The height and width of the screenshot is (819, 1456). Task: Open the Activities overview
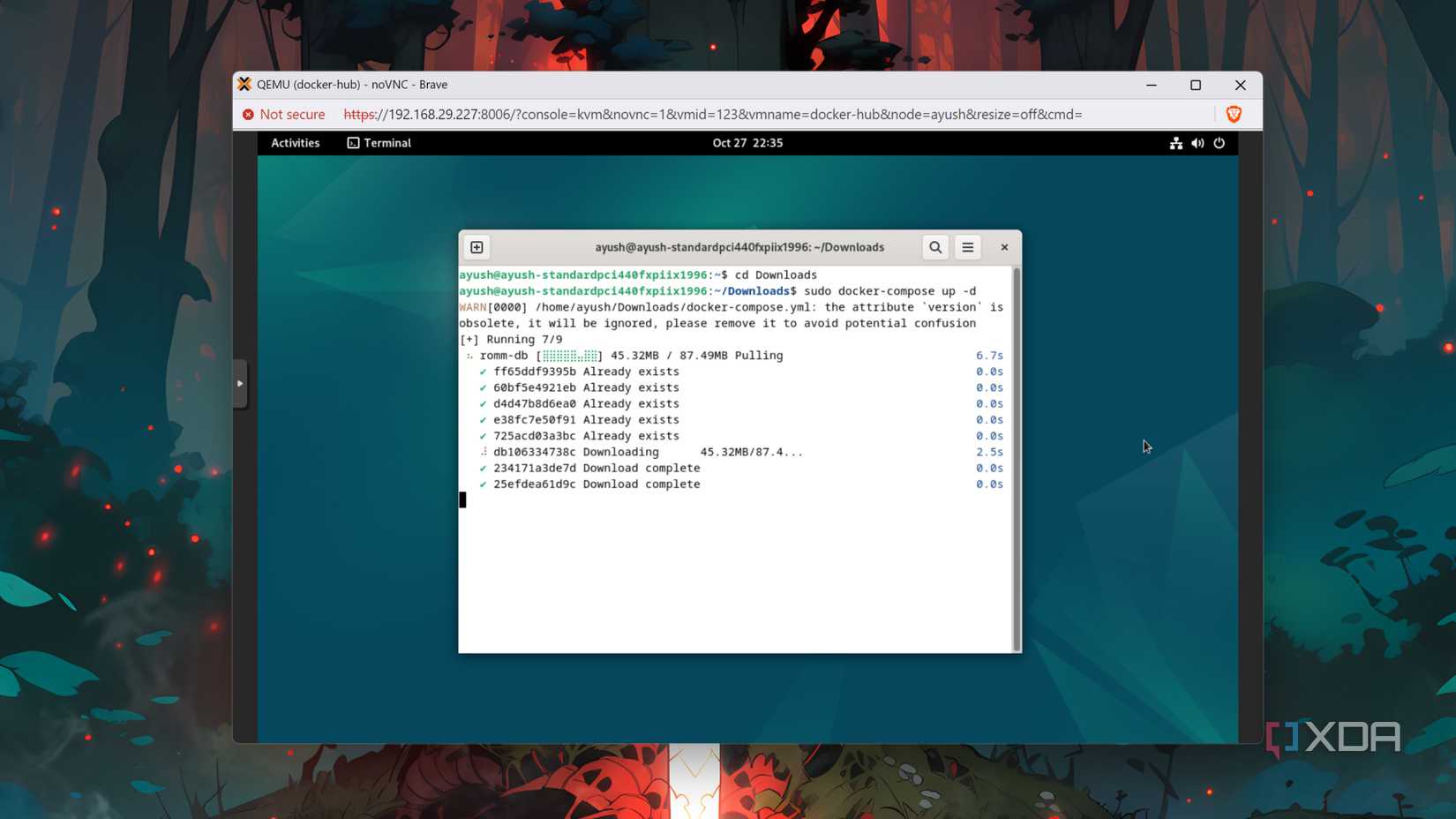tap(295, 142)
